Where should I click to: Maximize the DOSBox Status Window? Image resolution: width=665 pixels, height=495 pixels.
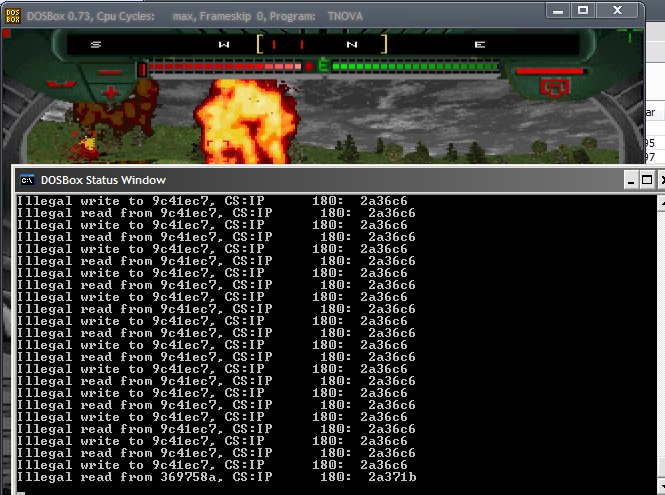647,181
